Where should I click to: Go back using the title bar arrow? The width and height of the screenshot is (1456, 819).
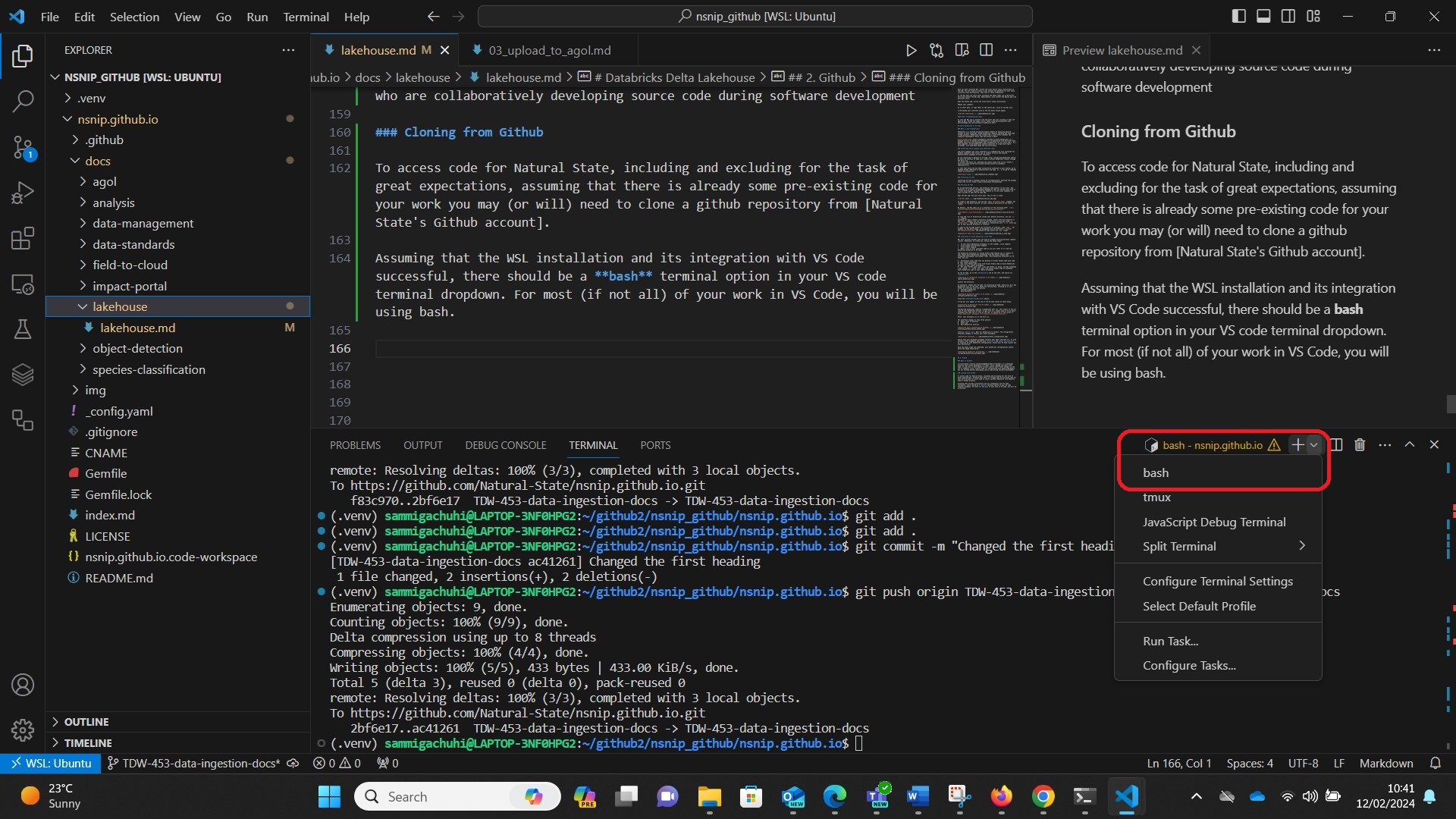pyautogui.click(x=433, y=16)
